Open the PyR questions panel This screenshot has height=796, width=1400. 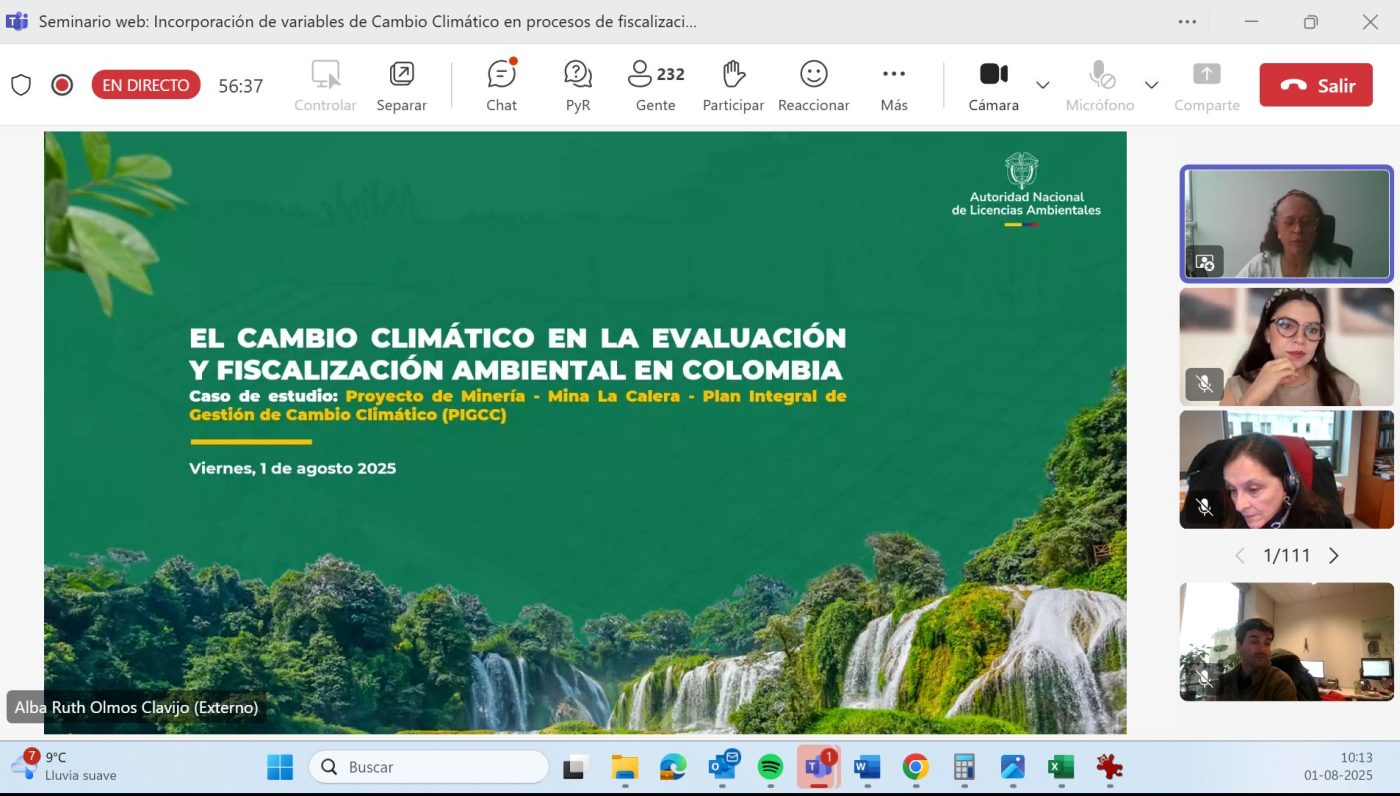pos(577,85)
